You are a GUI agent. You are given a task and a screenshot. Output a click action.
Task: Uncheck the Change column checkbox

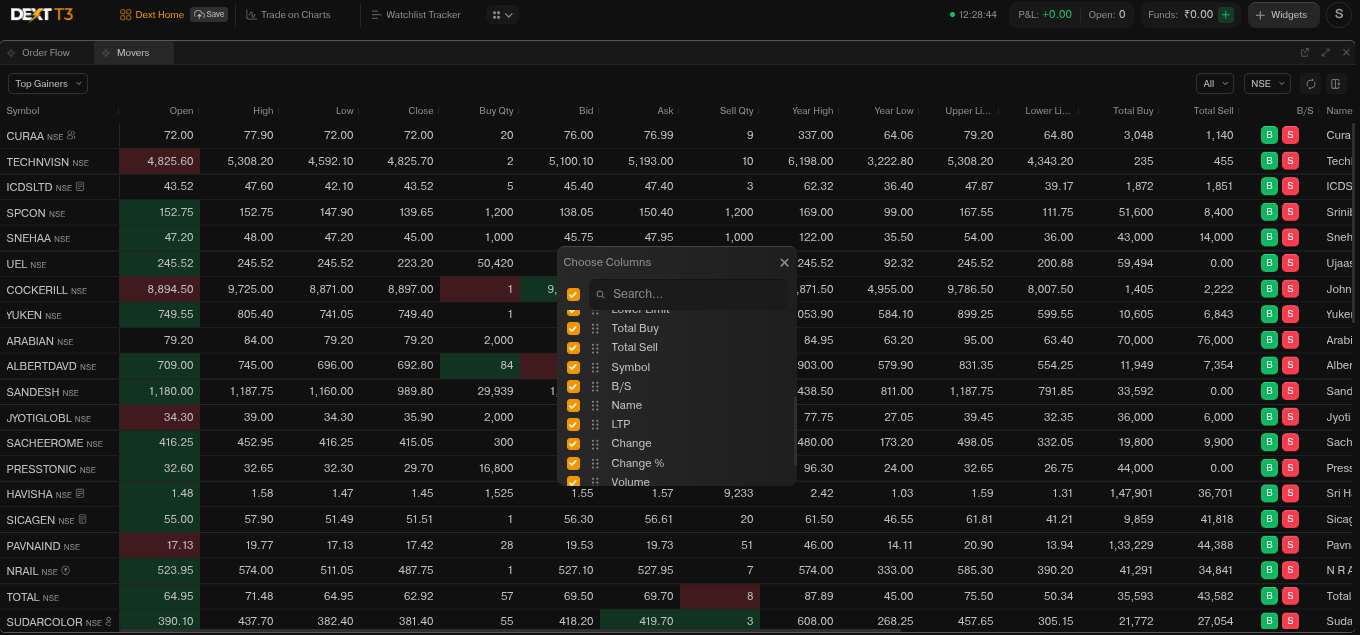point(573,443)
